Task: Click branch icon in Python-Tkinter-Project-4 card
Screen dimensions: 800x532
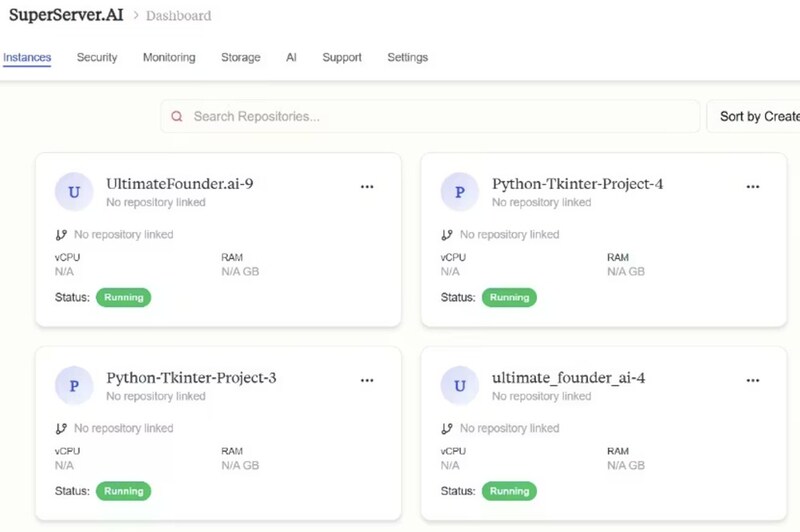Action: (447, 235)
